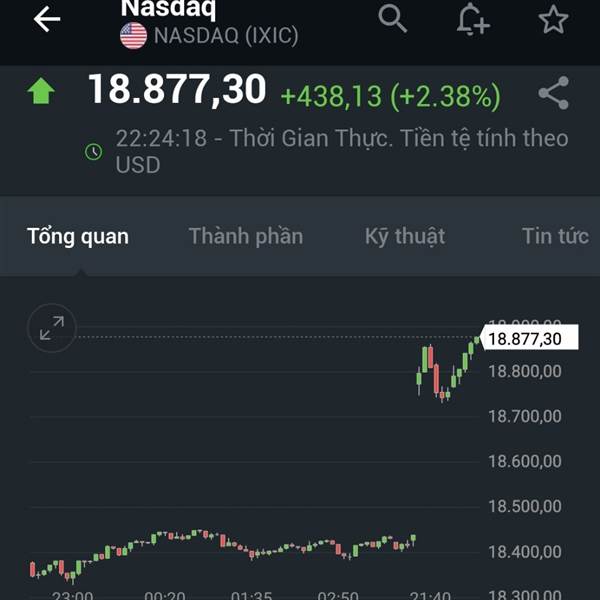Image resolution: width=600 pixels, height=600 pixels.
Task: Switch to the Thành phần tab
Action: [x=246, y=236]
